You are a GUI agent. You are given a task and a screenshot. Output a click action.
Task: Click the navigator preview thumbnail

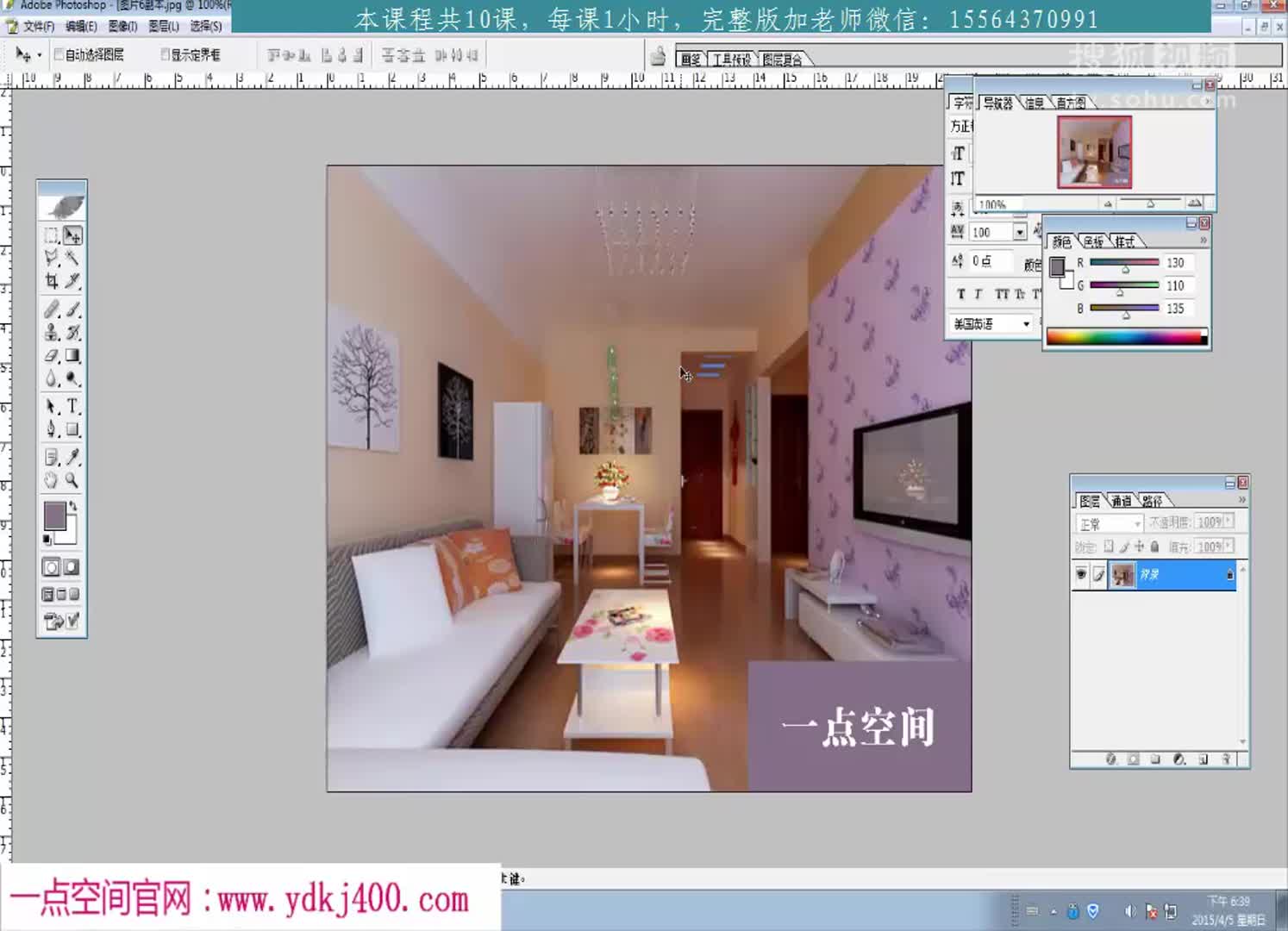1093,153
